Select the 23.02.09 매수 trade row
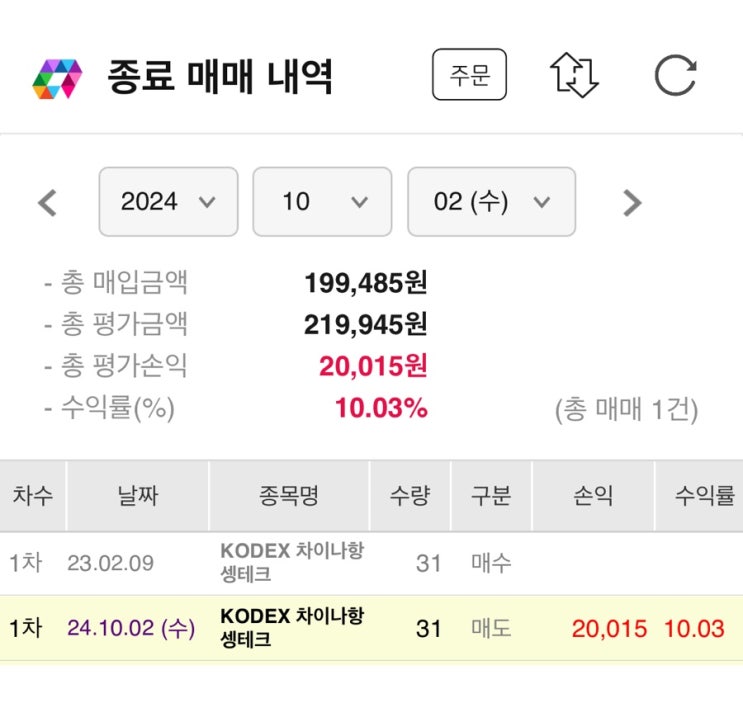Image resolution: width=743 pixels, height=703 pixels. (x=371, y=563)
